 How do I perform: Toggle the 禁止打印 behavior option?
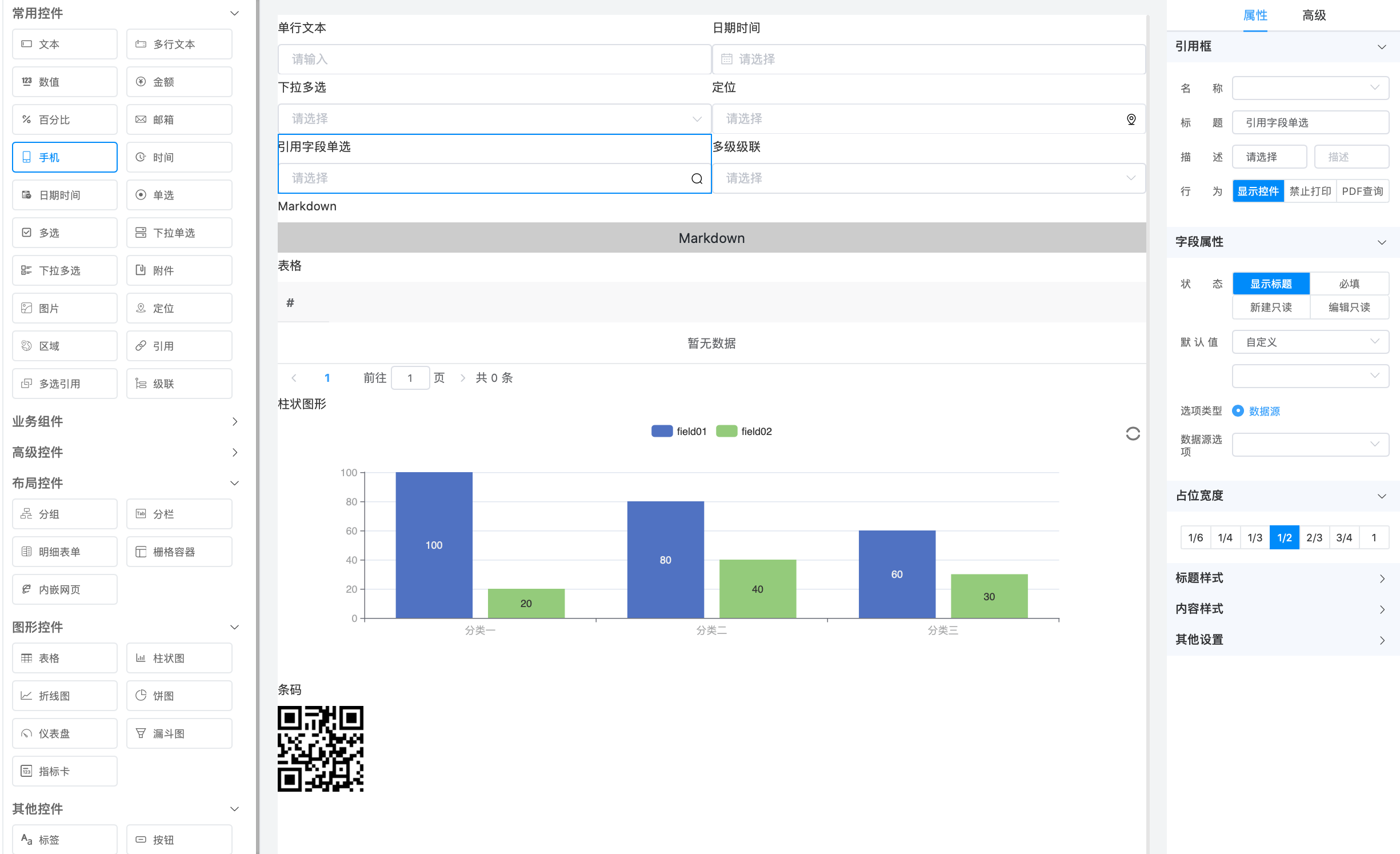point(1310,191)
